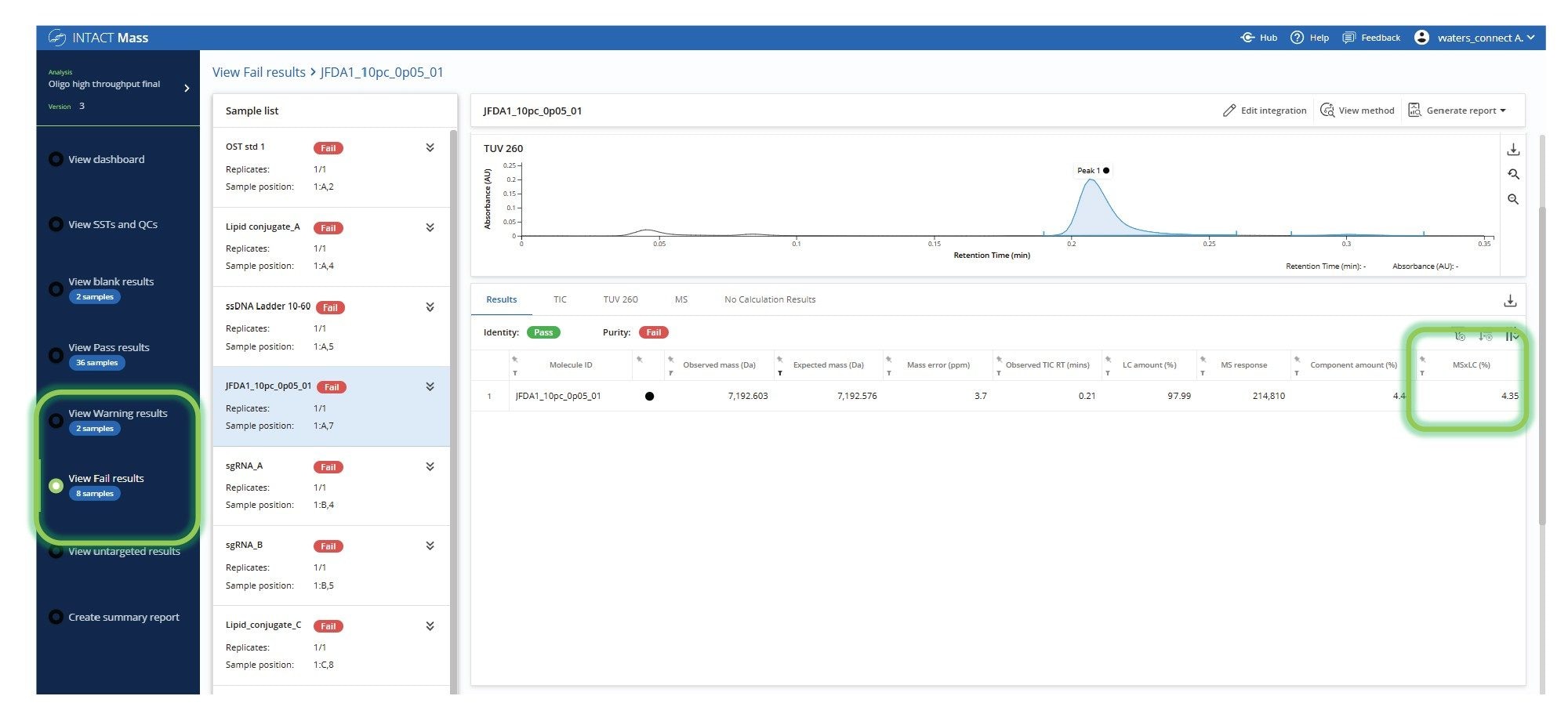Pin the Molecule ID column
The width and height of the screenshot is (1568, 725).
pos(515,359)
